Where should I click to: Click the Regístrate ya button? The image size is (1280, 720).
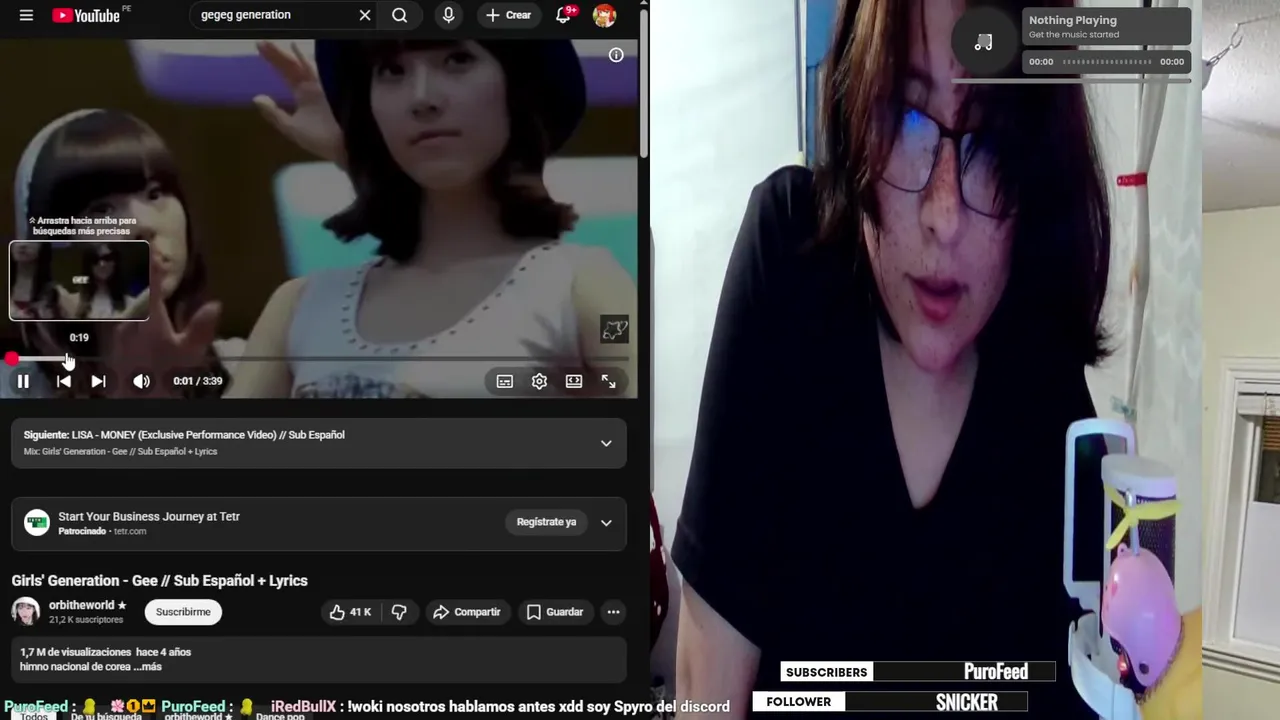coord(546,522)
